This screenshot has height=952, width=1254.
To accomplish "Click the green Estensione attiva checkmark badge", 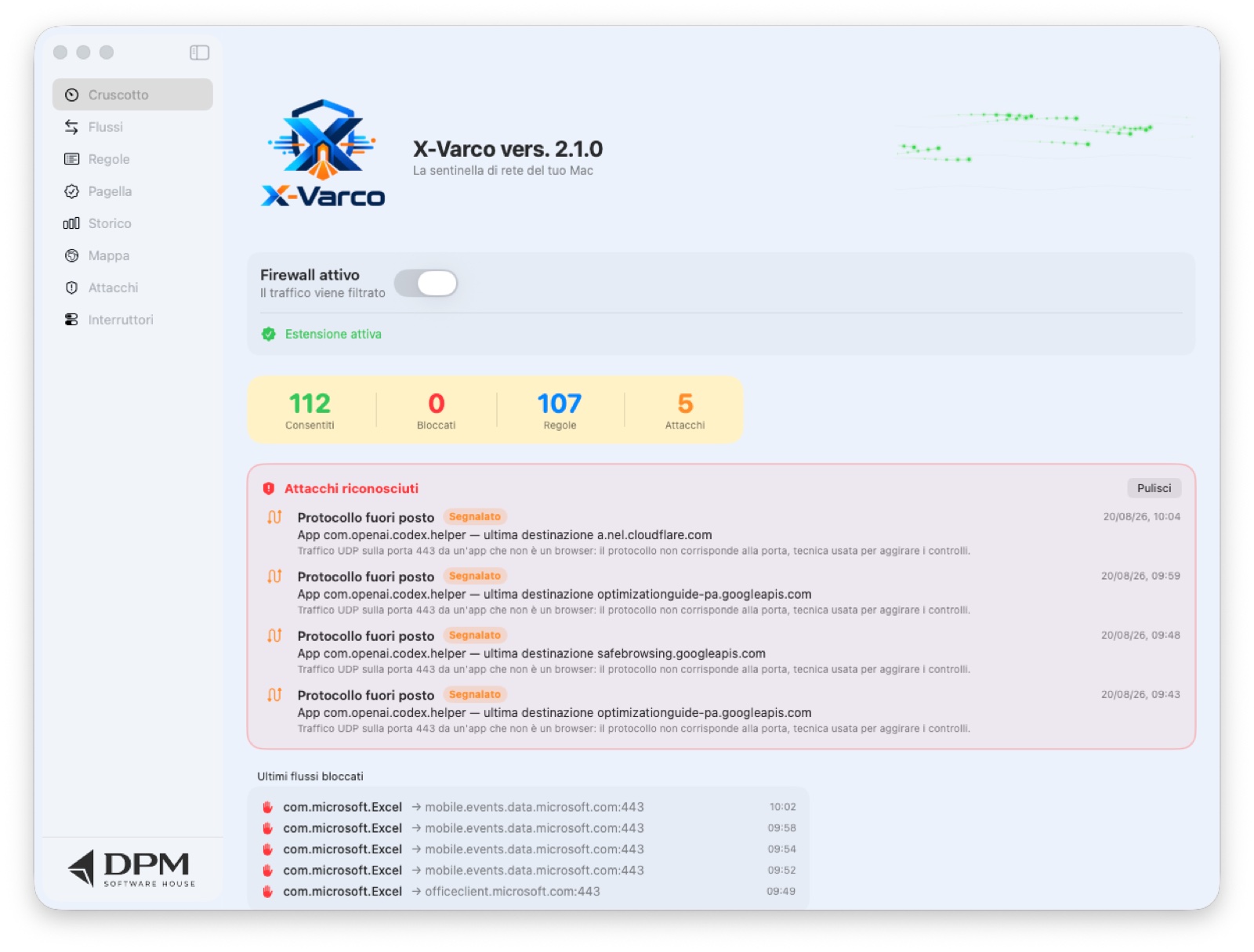I will point(269,335).
